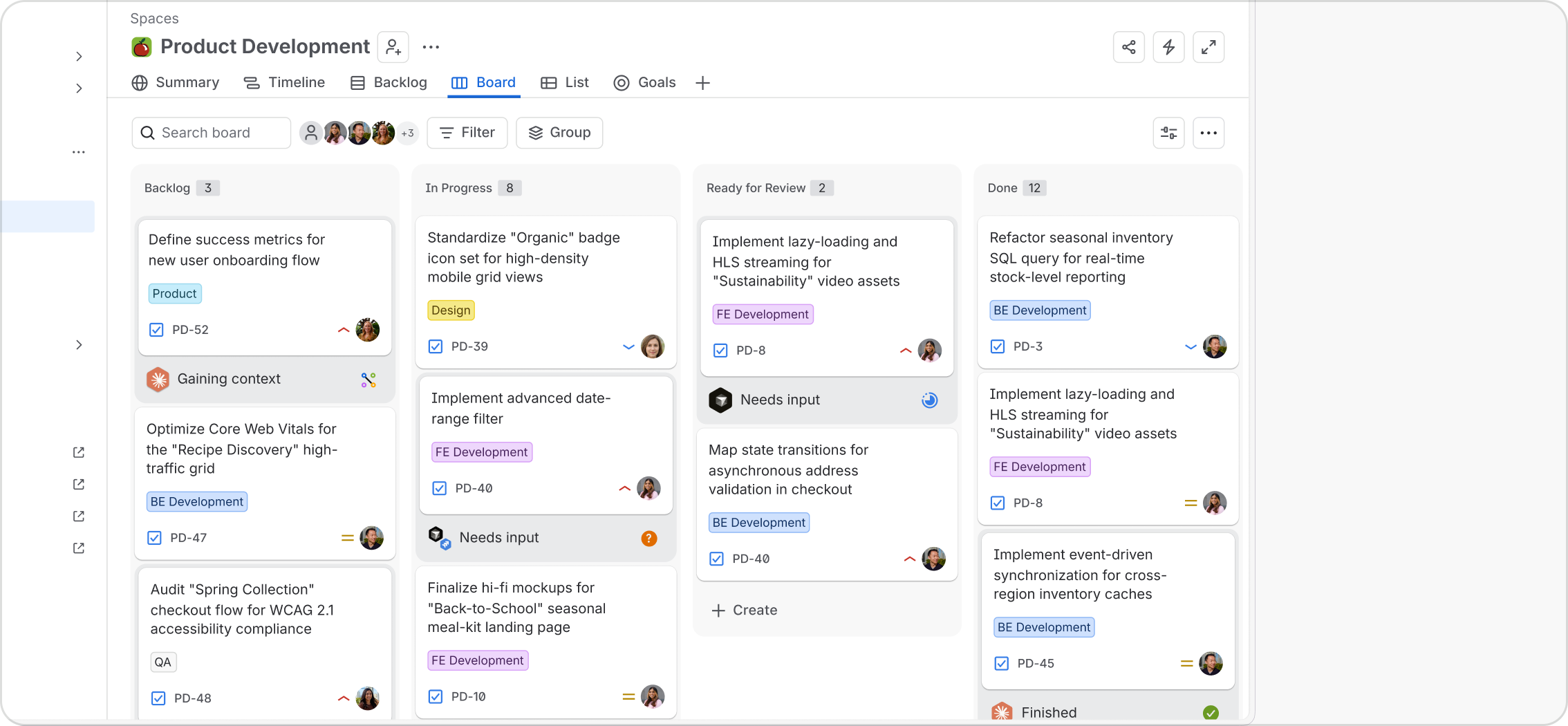Image resolution: width=1568 pixels, height=726 pixels.
Task: Click the Spaces breadcrumb link
Action: (x=154, y=19)
